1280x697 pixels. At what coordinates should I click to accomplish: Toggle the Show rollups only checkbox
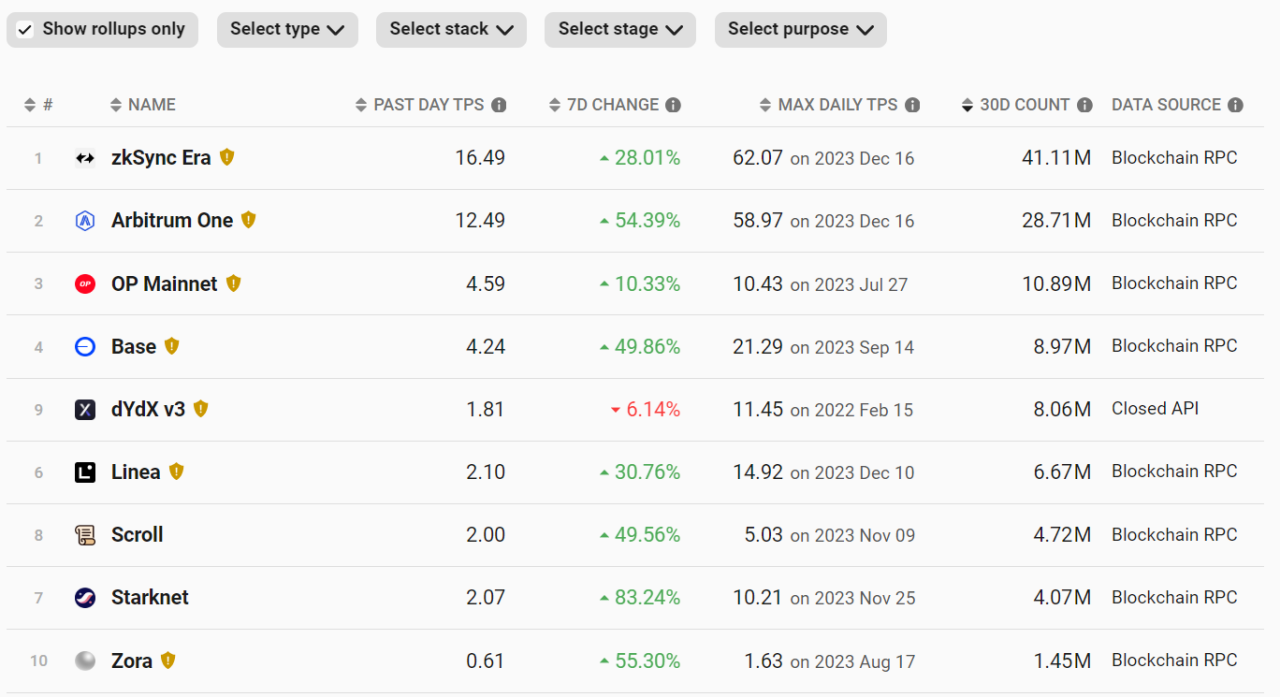26,30
